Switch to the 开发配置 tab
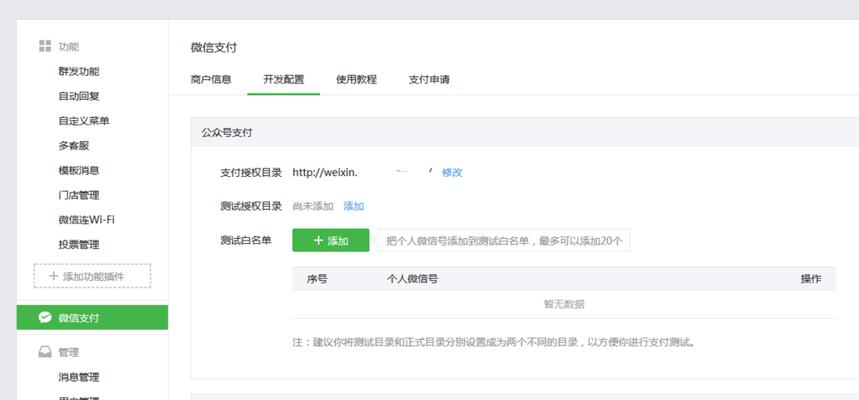 283,79
